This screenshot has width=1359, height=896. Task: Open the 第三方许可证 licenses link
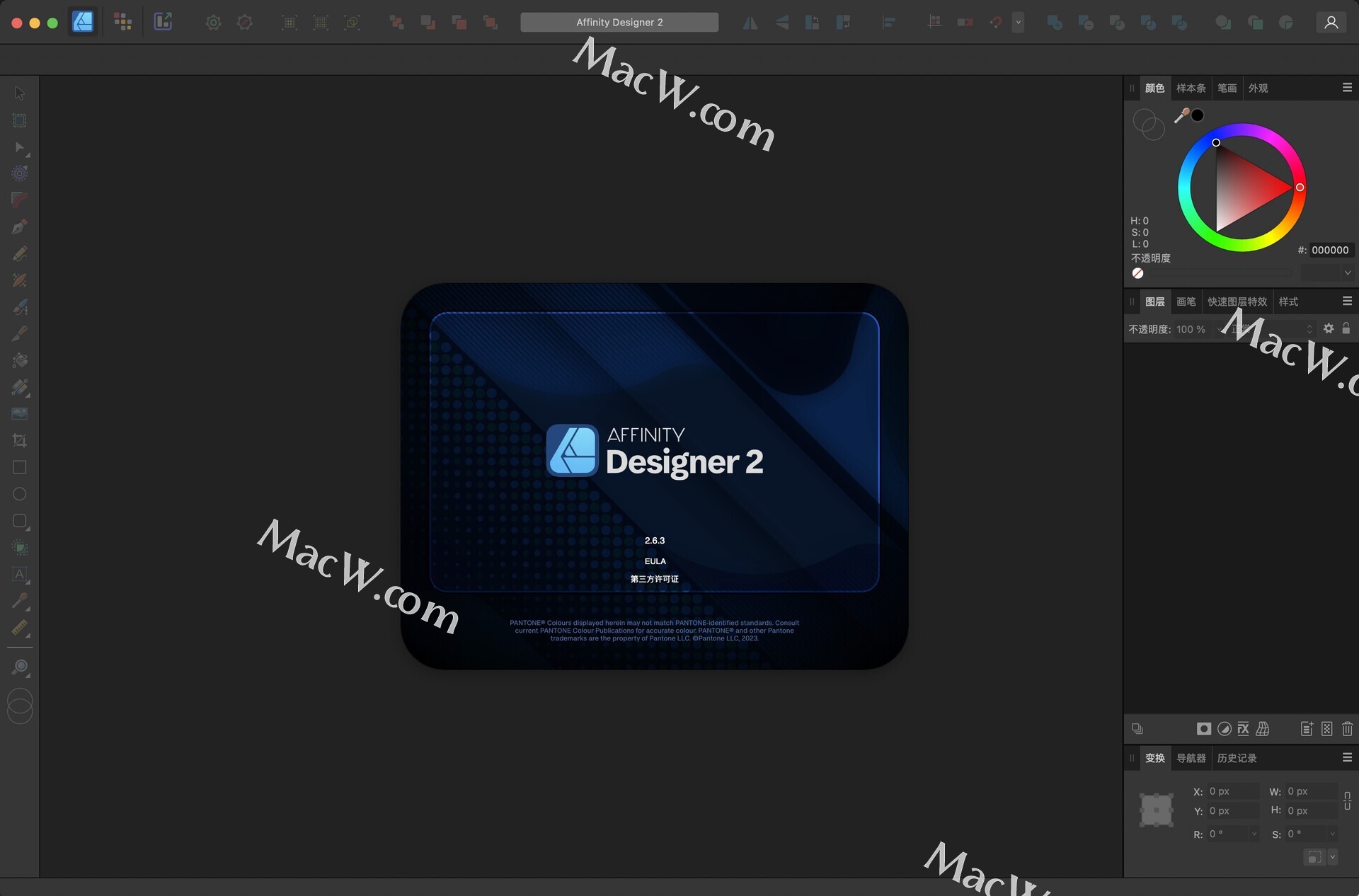click(x=654, y=579)
